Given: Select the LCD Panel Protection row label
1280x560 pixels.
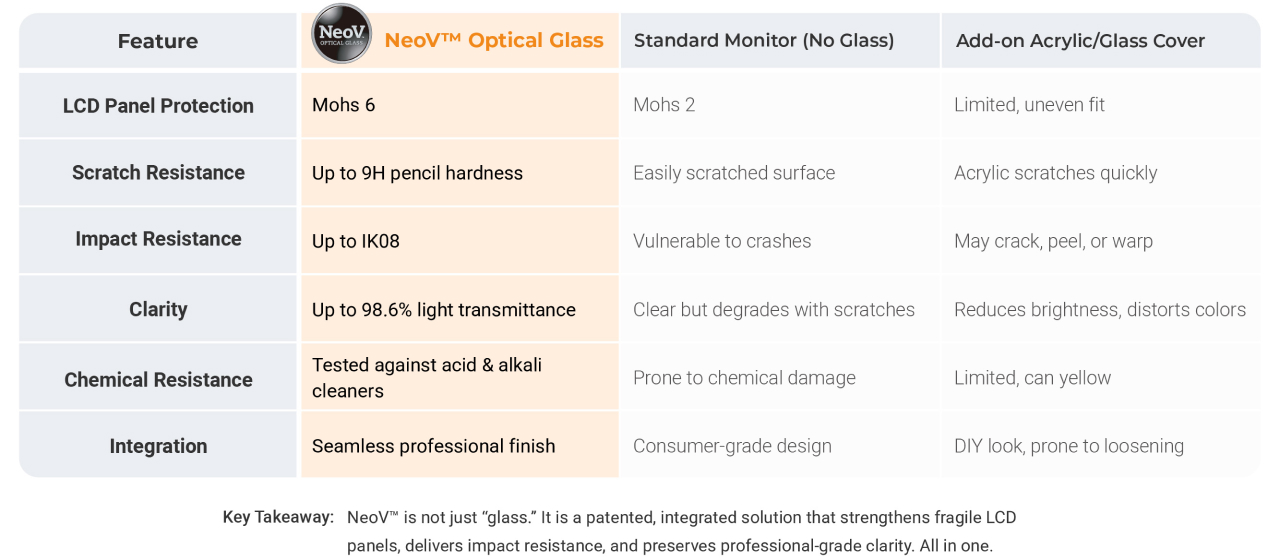Looking at the screenshot, I should coord(158,106).
